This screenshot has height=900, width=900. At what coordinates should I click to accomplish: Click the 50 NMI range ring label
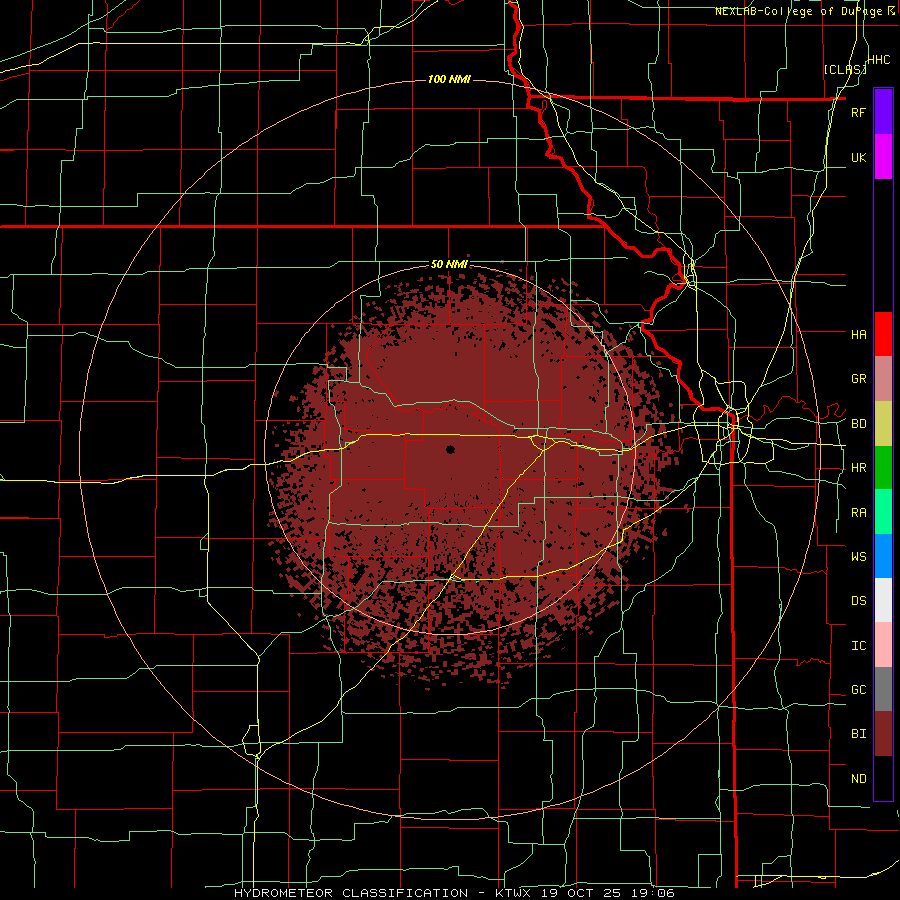pyautogui.click(x=449, y=265)
